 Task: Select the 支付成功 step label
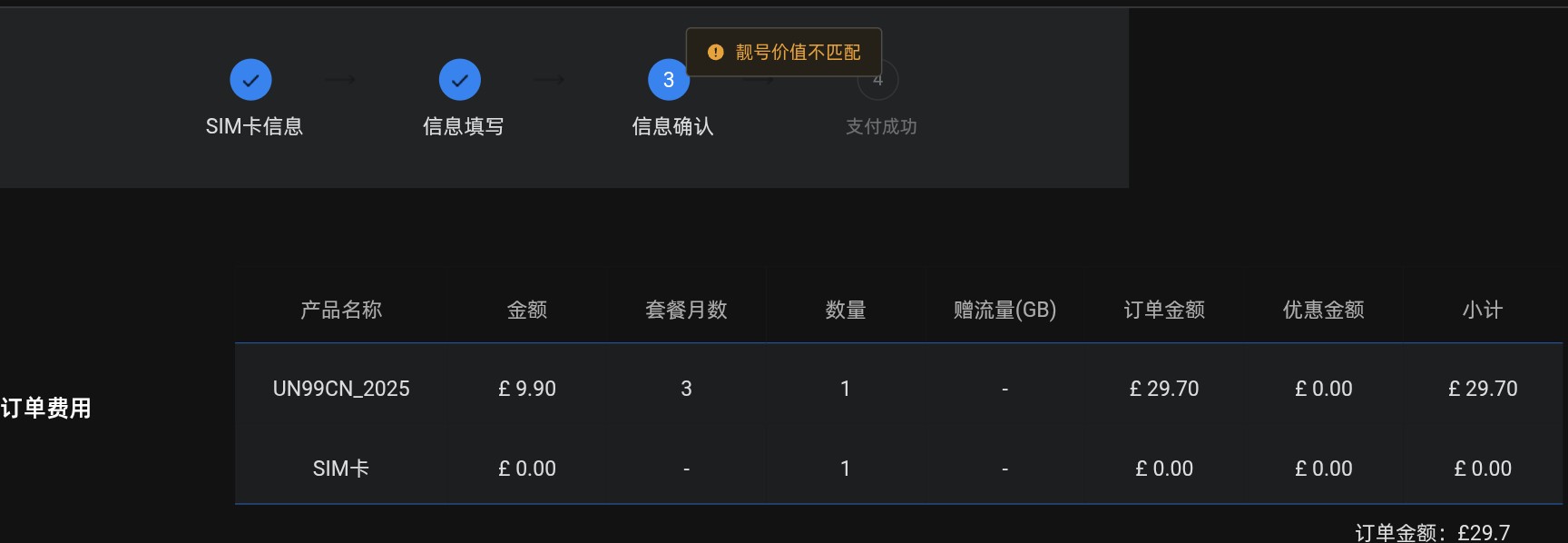point(881,126)
